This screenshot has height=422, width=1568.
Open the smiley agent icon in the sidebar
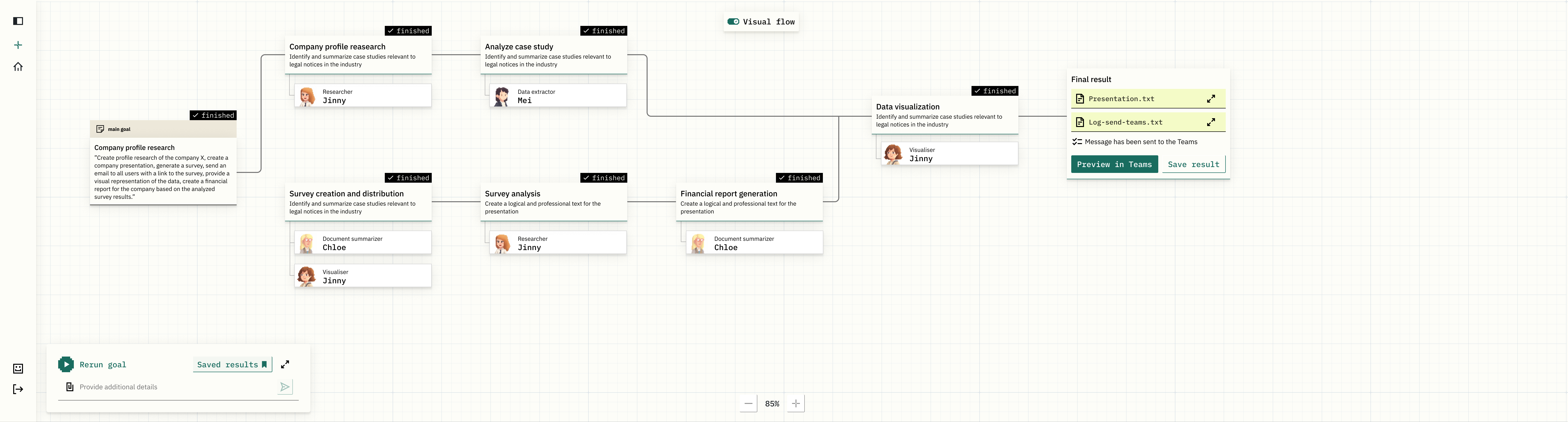coord(18,369)
